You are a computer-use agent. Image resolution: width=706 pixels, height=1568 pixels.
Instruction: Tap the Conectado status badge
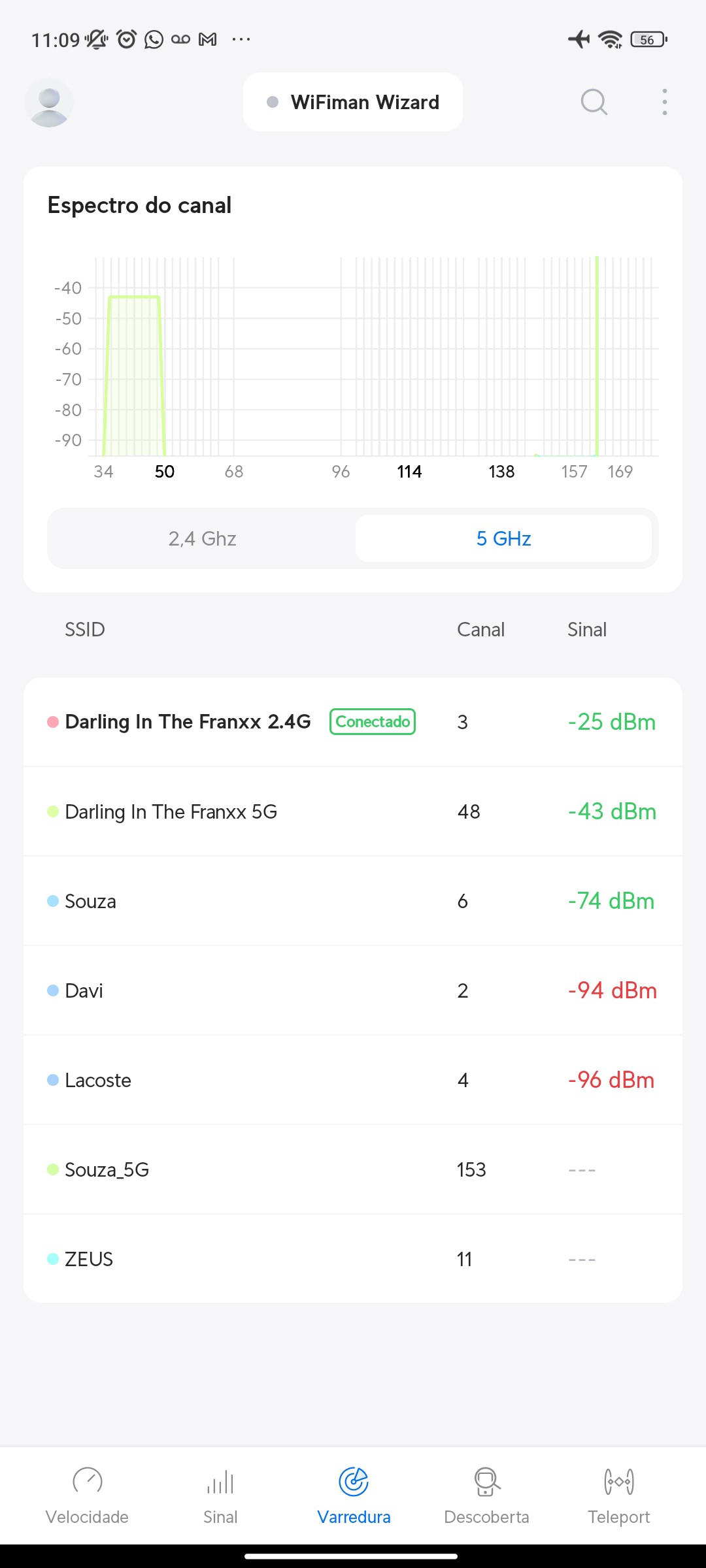click(373, 722)
